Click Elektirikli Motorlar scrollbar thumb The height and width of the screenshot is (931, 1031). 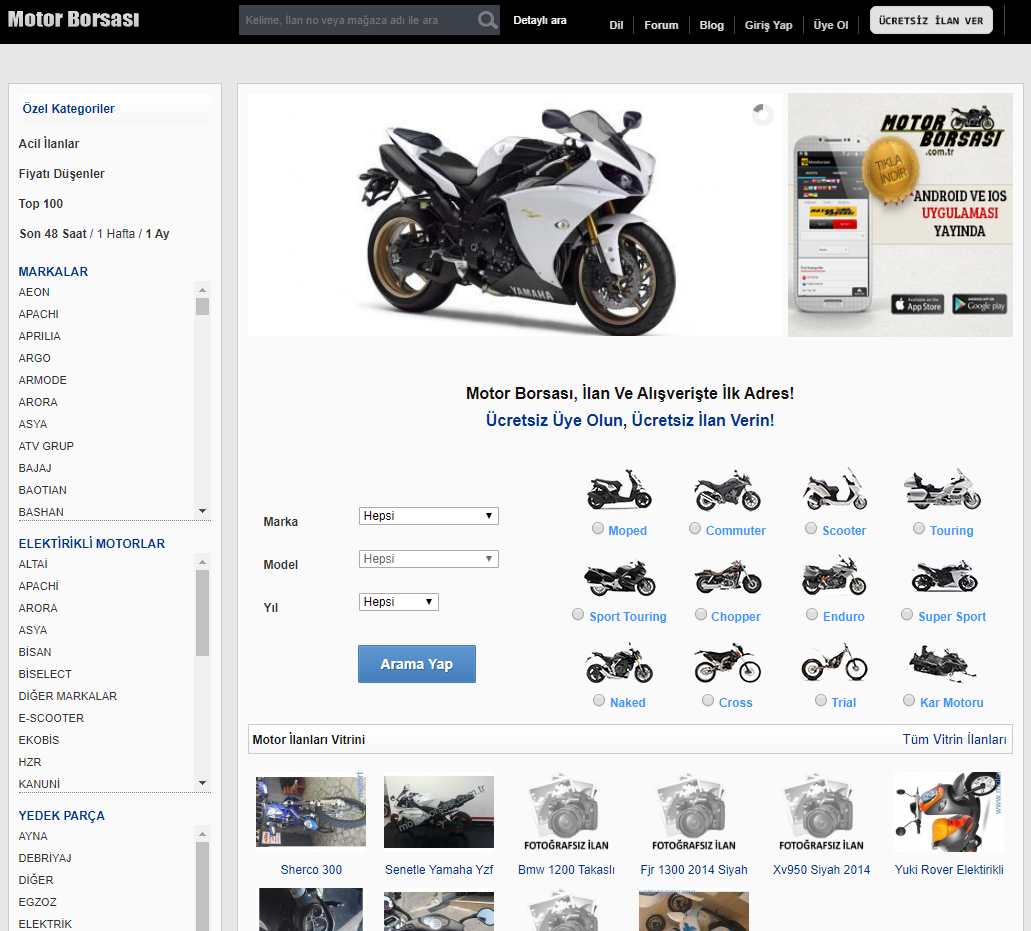(x=203, y=613)
